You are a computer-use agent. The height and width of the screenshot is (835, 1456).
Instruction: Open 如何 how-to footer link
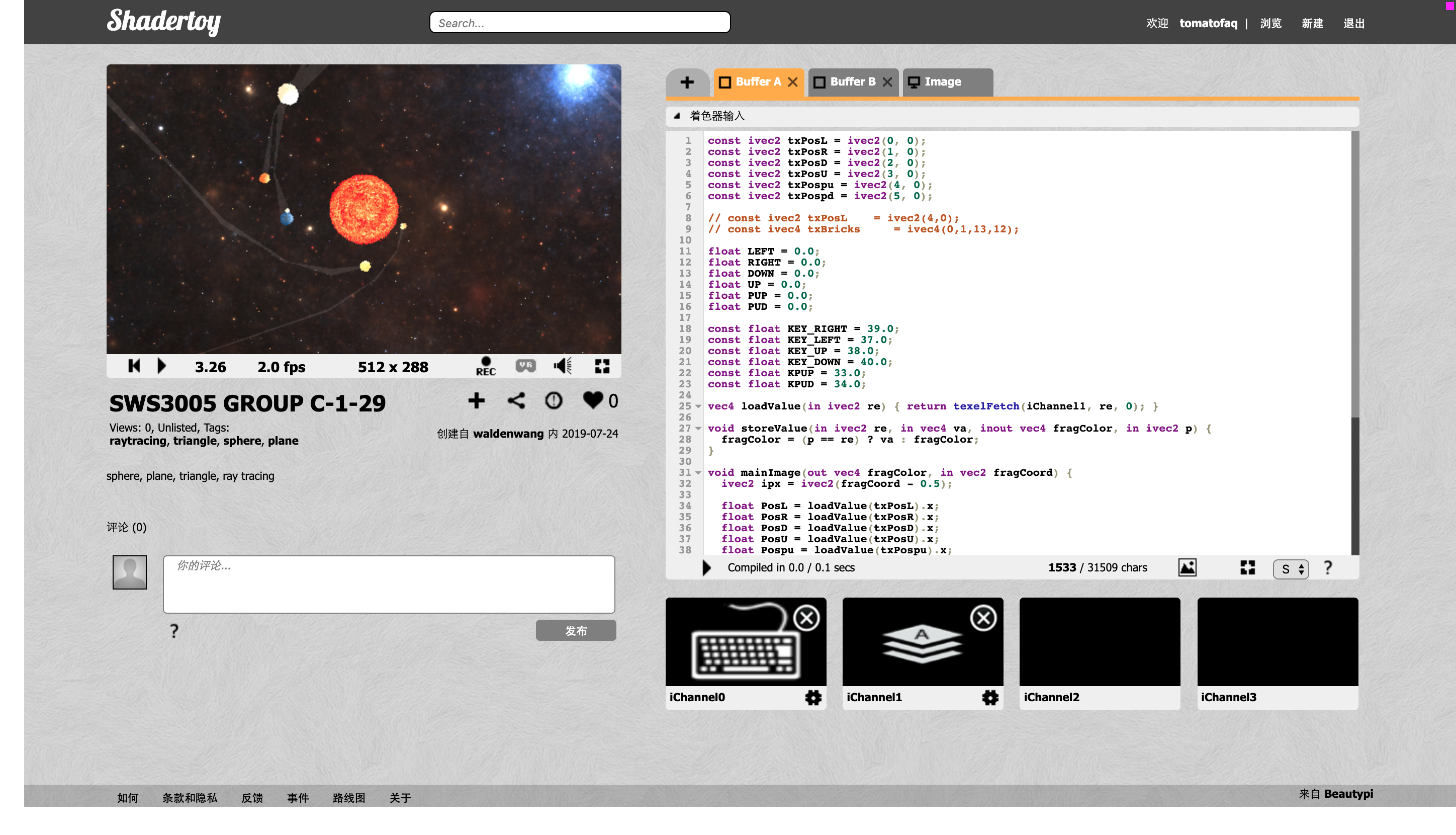point(128,798)
